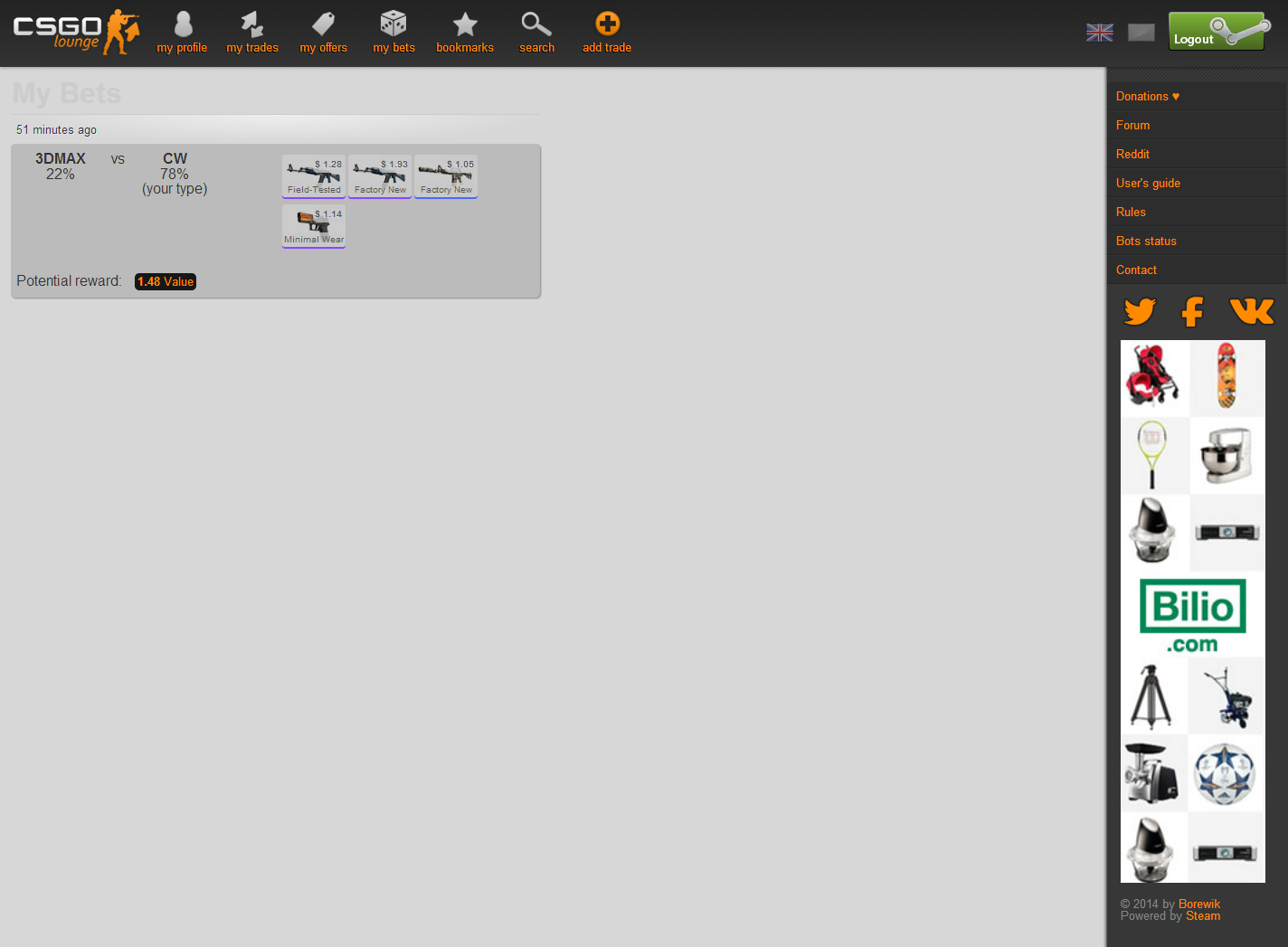Click the 'bookmarks' label
The height and width of the screenshot is (947, 1288).
[x=465, y=48]
